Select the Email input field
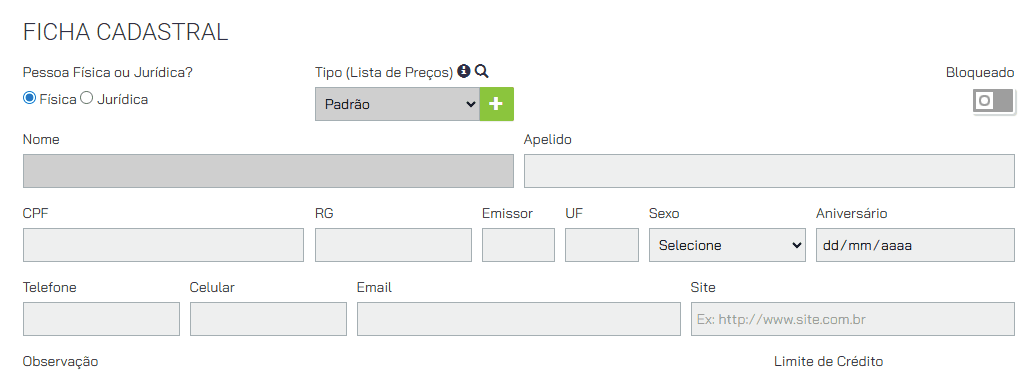The image size is (1031, 371). tap(519, 319)
